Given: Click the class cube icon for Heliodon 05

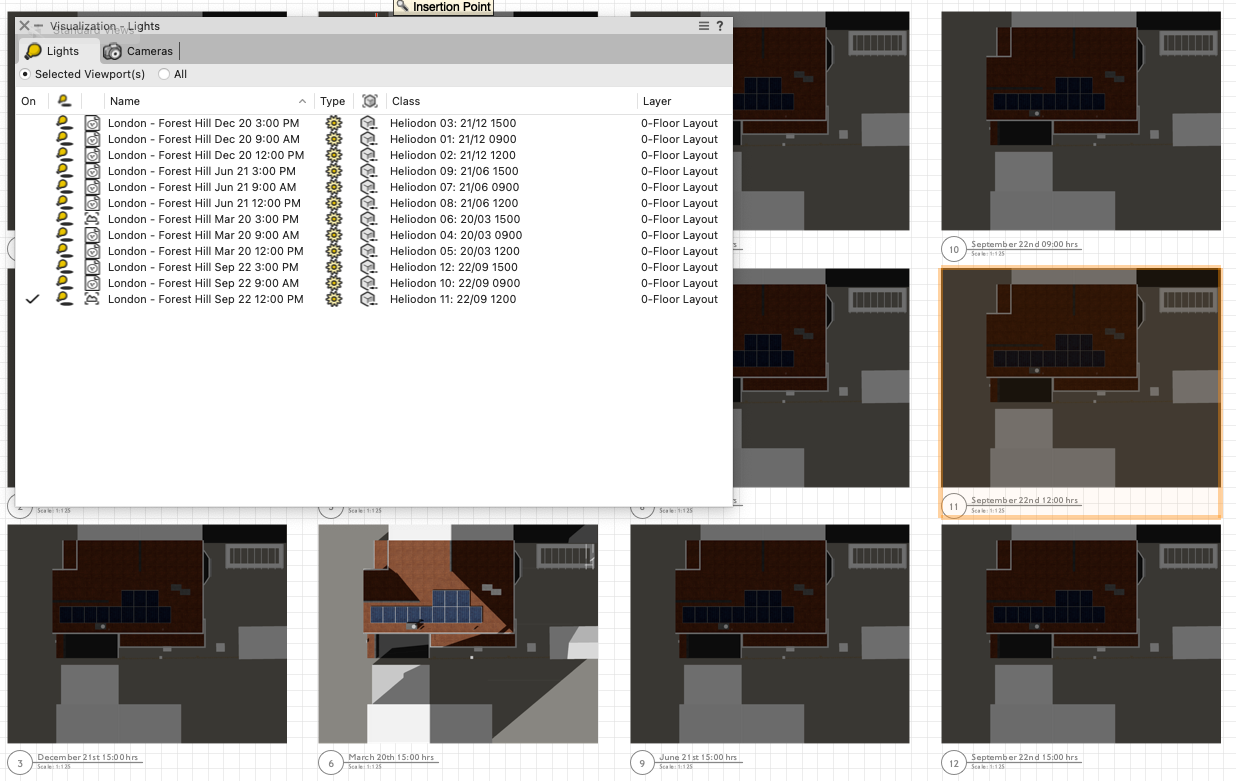Looking at the screenshot, I should 369,251.
